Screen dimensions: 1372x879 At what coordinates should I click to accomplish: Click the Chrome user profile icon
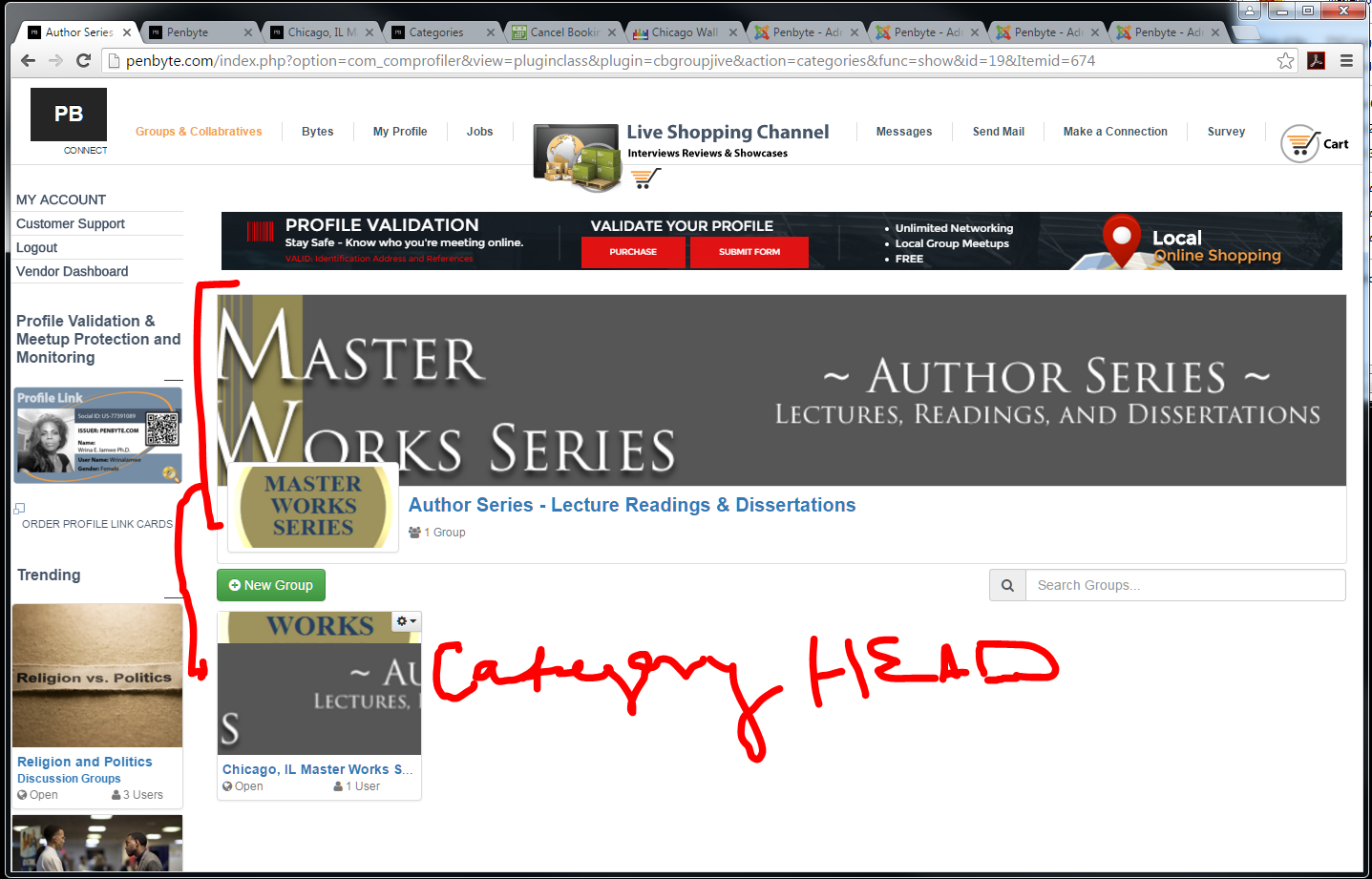point(1249,10)
